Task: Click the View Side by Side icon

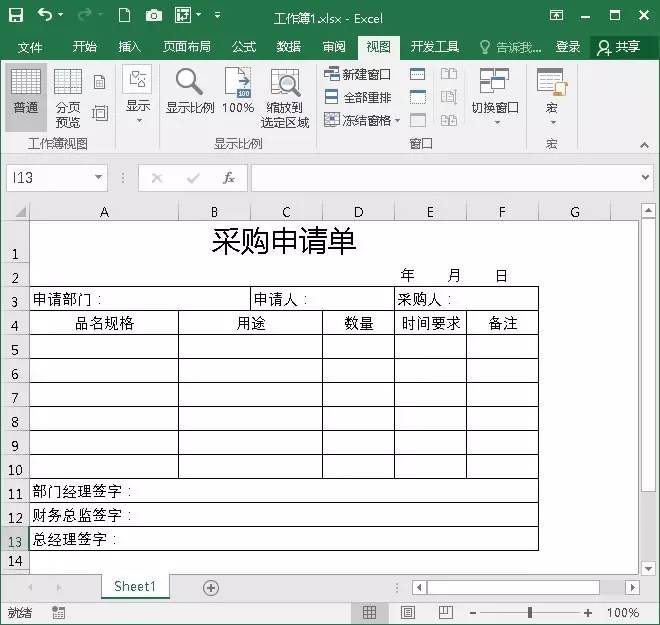Action: click(449, 74)
